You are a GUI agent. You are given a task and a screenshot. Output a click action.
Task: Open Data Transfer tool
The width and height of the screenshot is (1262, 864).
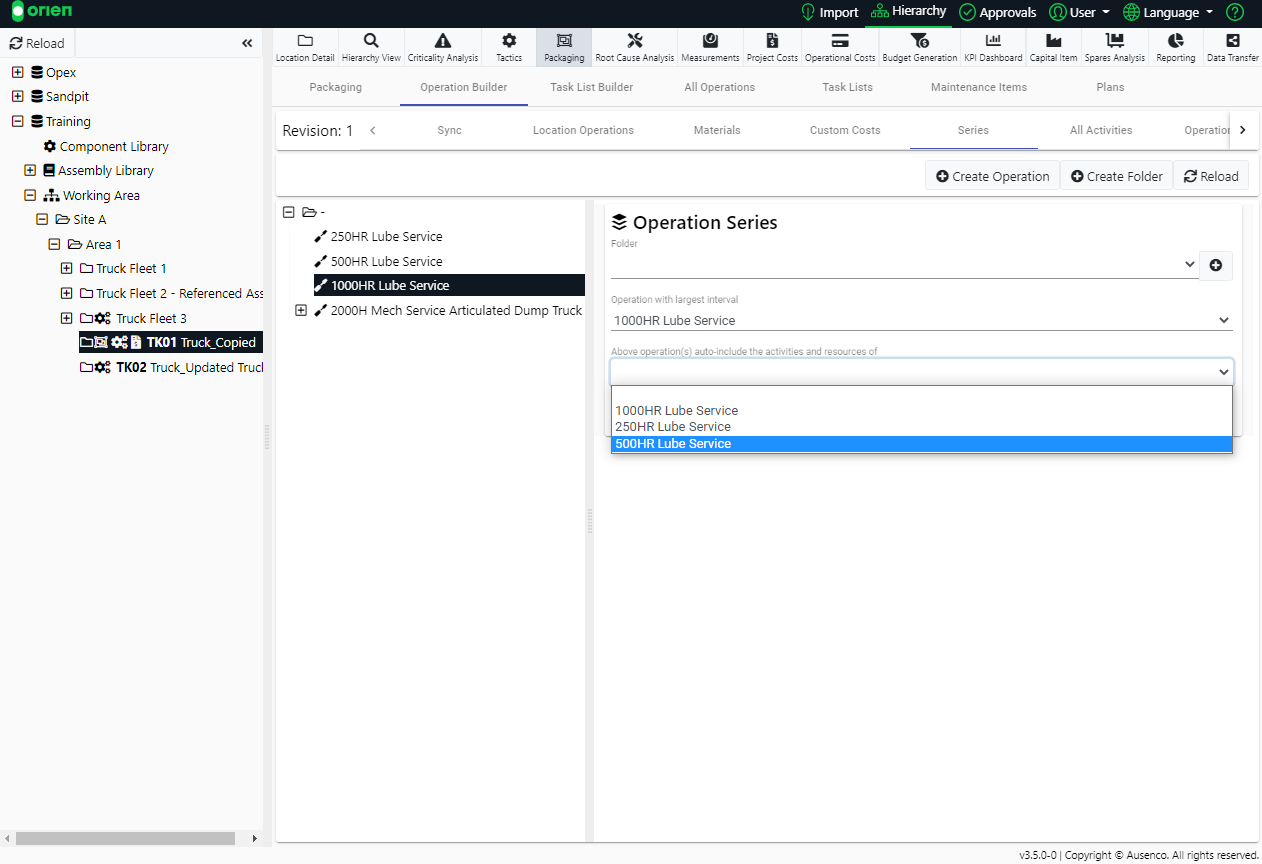(1233, 47)
